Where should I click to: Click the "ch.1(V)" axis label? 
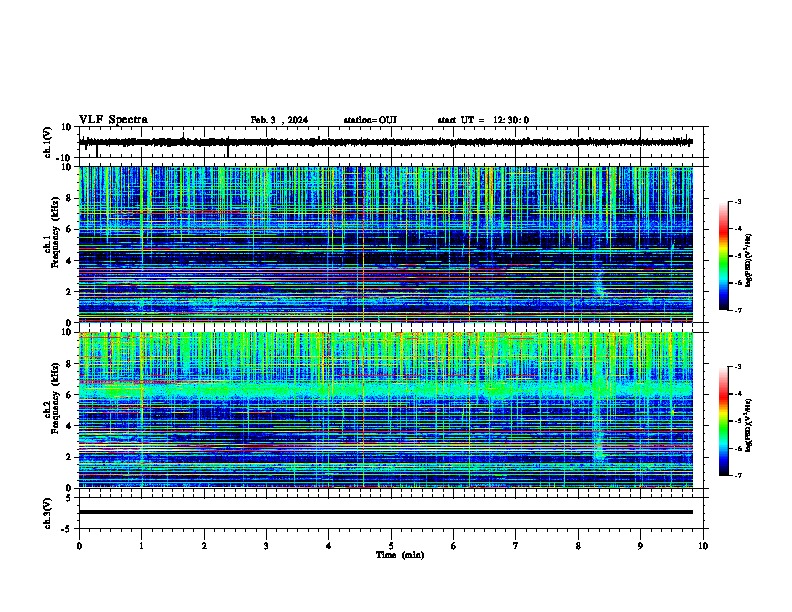48,142
